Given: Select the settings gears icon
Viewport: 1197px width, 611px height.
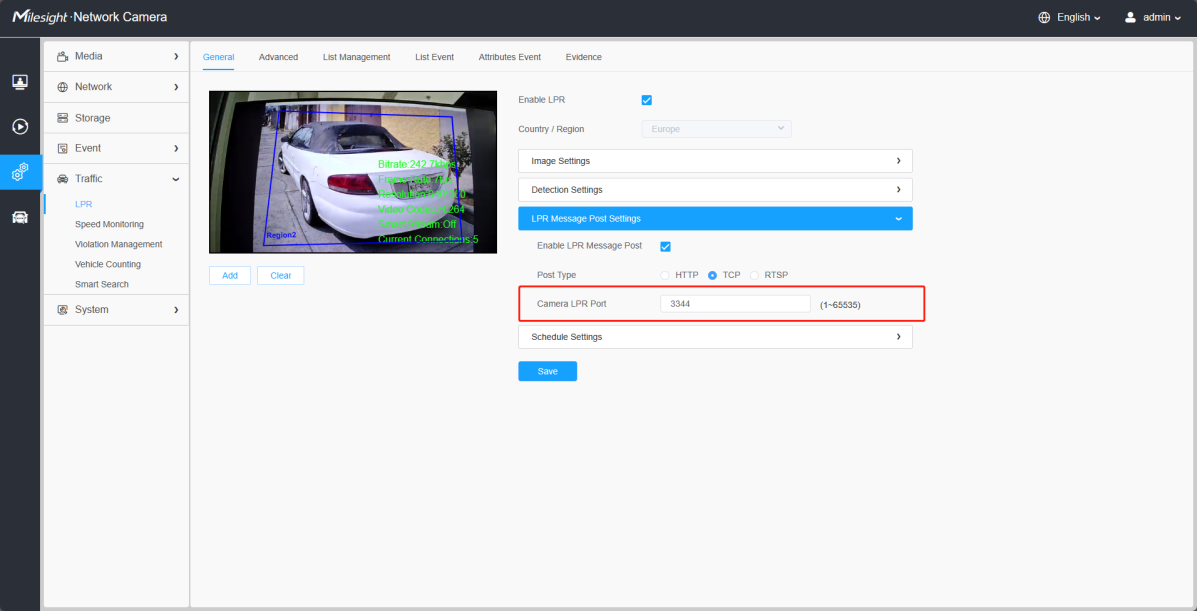Looking at the screenshot, I should [x=20, y=172].
